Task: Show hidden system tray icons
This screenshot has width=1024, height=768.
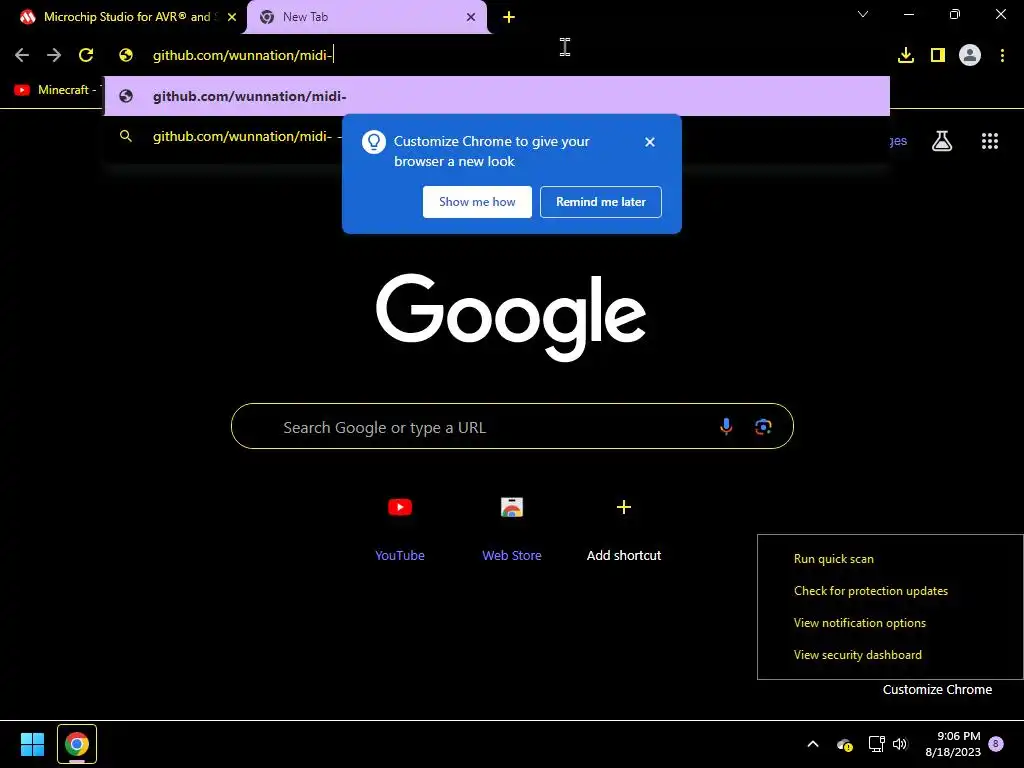Action: [813, 744]
